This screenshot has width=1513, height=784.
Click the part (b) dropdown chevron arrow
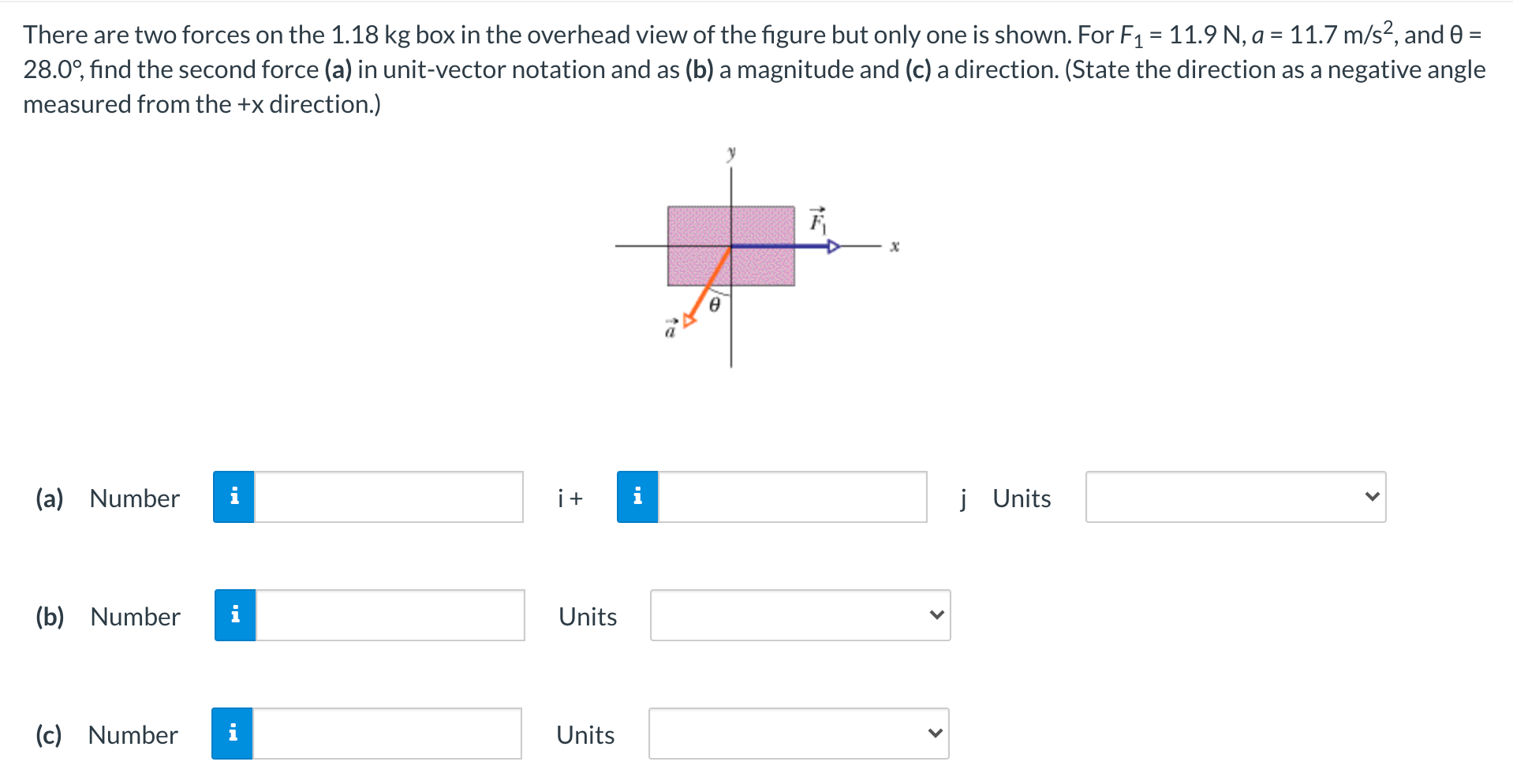click(x=936, y=615)
